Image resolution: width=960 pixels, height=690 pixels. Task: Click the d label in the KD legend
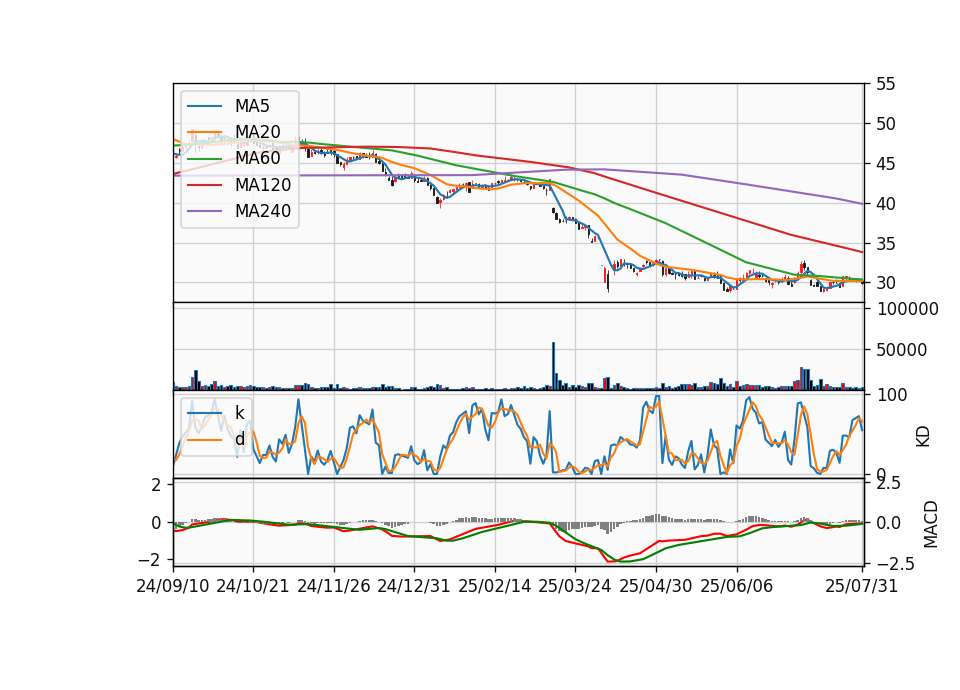point(239,439)
